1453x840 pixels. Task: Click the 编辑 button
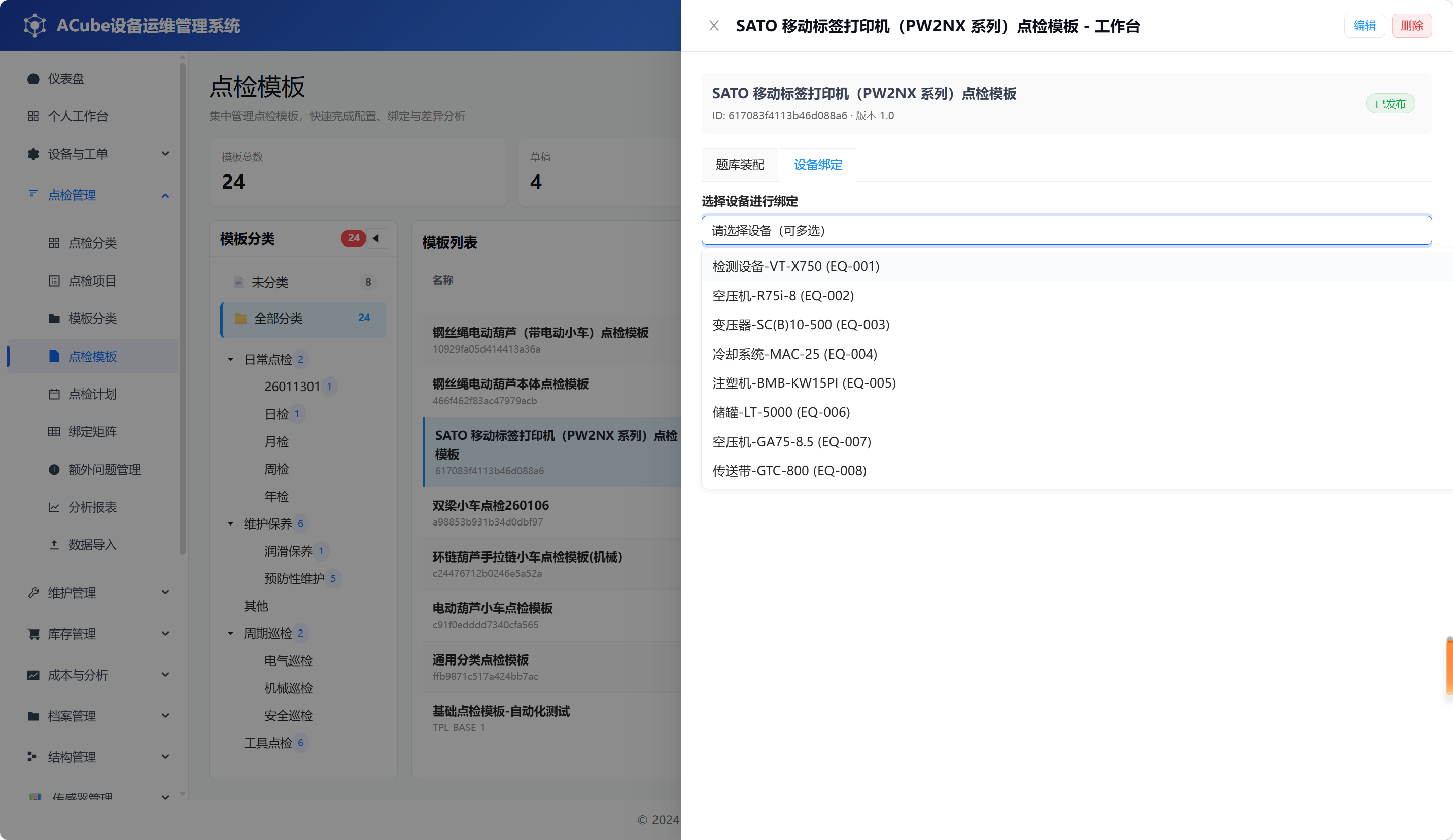1364,26
